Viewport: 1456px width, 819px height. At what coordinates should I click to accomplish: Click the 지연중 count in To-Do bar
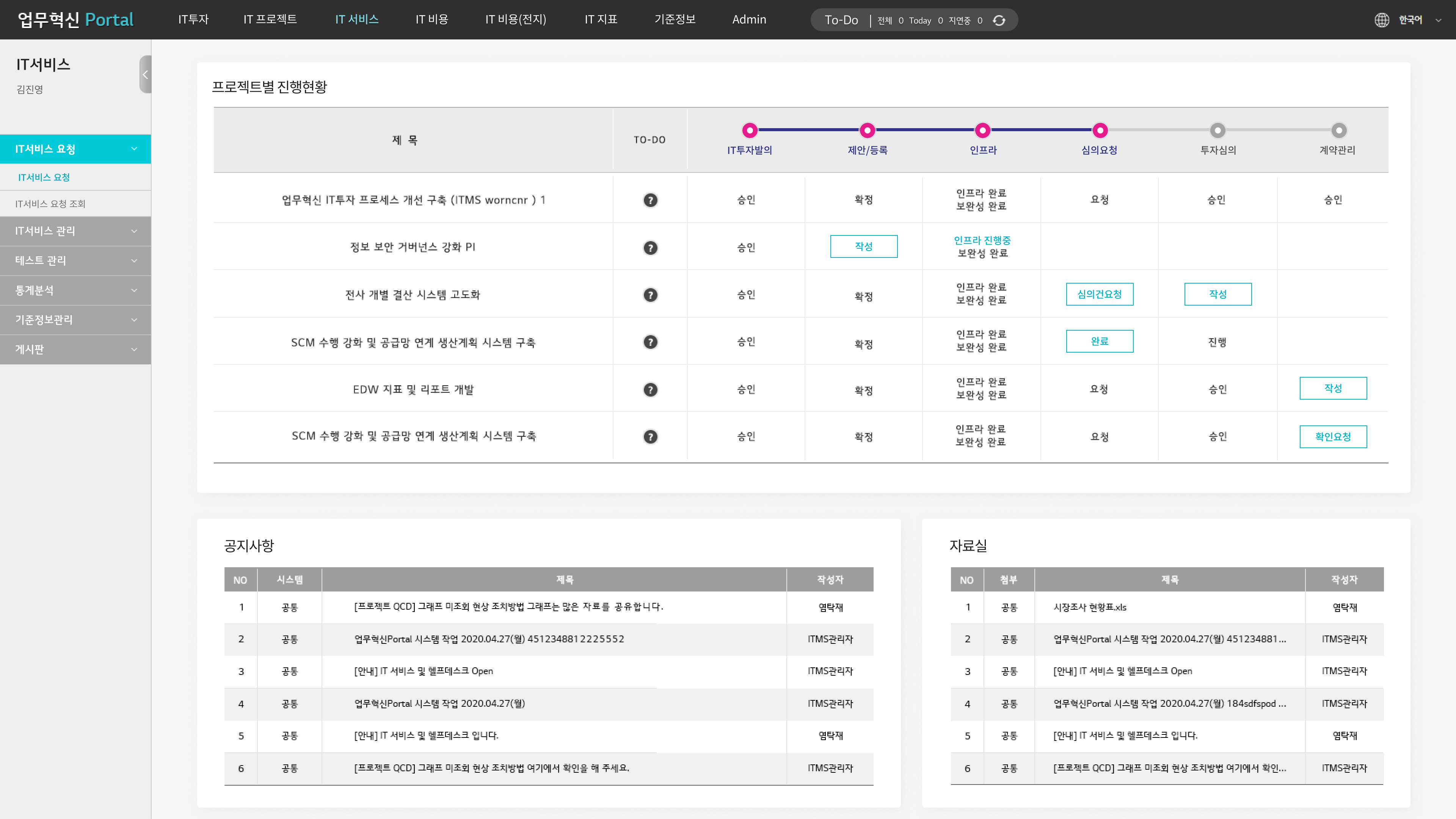[x=980, y=21]
